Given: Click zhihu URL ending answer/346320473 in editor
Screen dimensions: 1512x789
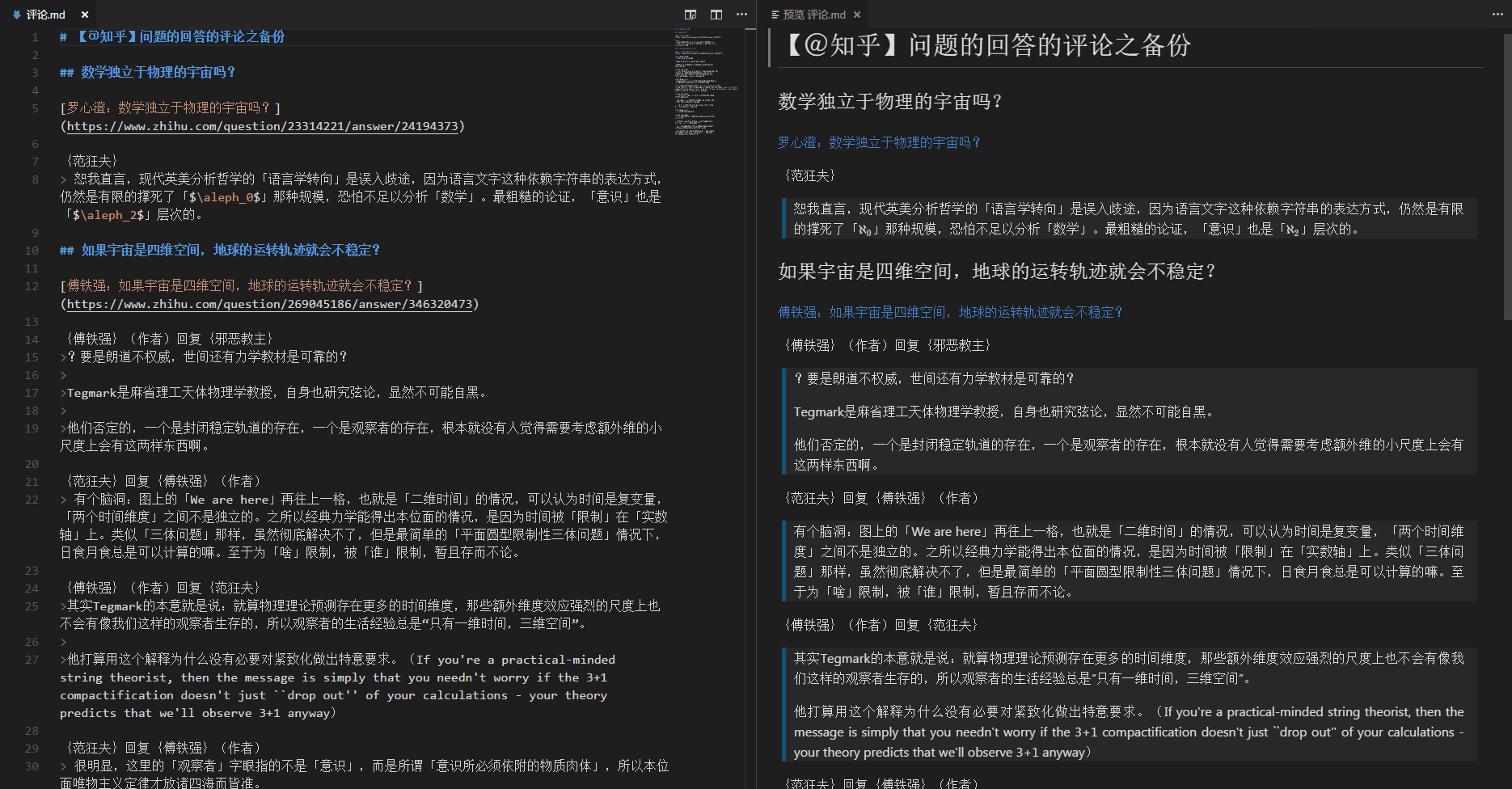Looking at the screenshot, I should (269, 304).
